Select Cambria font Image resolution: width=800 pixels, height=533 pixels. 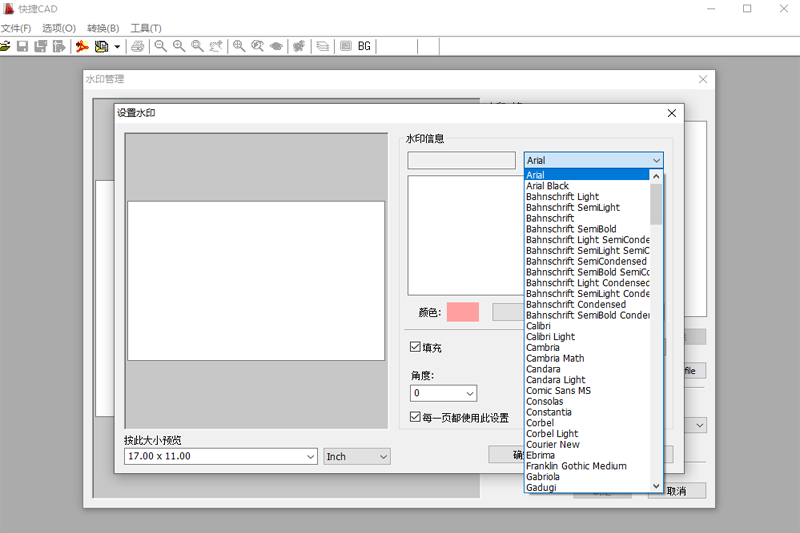[x=587, y=347]
